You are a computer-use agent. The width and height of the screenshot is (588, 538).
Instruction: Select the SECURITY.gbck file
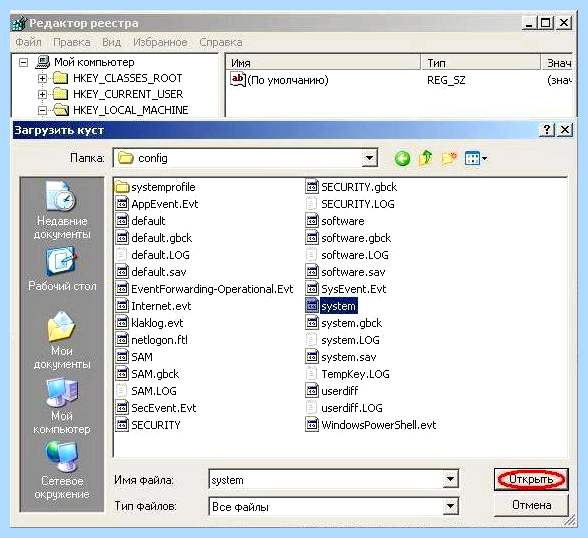[x=351, y=187]
